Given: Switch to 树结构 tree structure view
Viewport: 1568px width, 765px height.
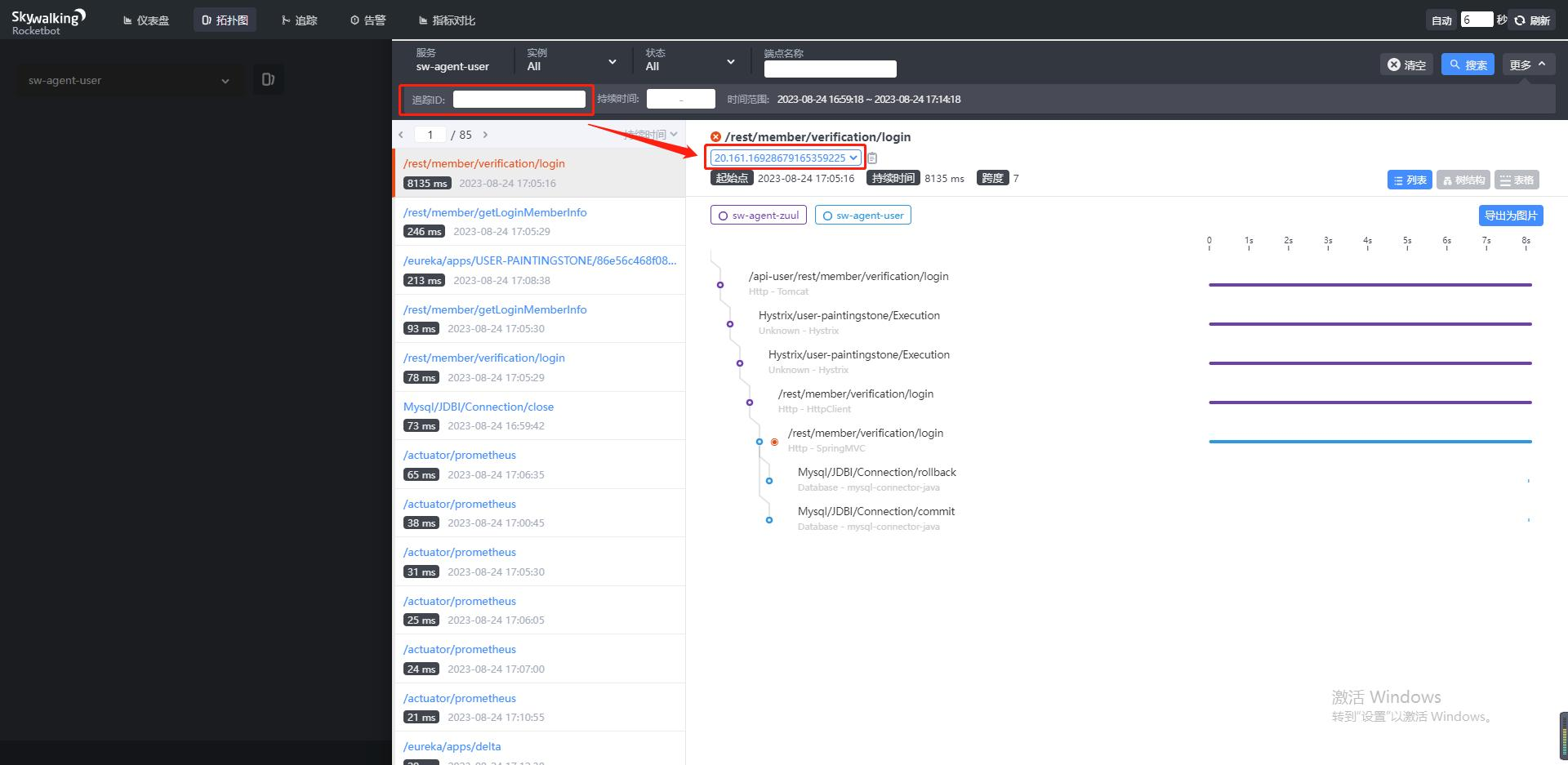Looking at the screenshot, I should 1463,180.
